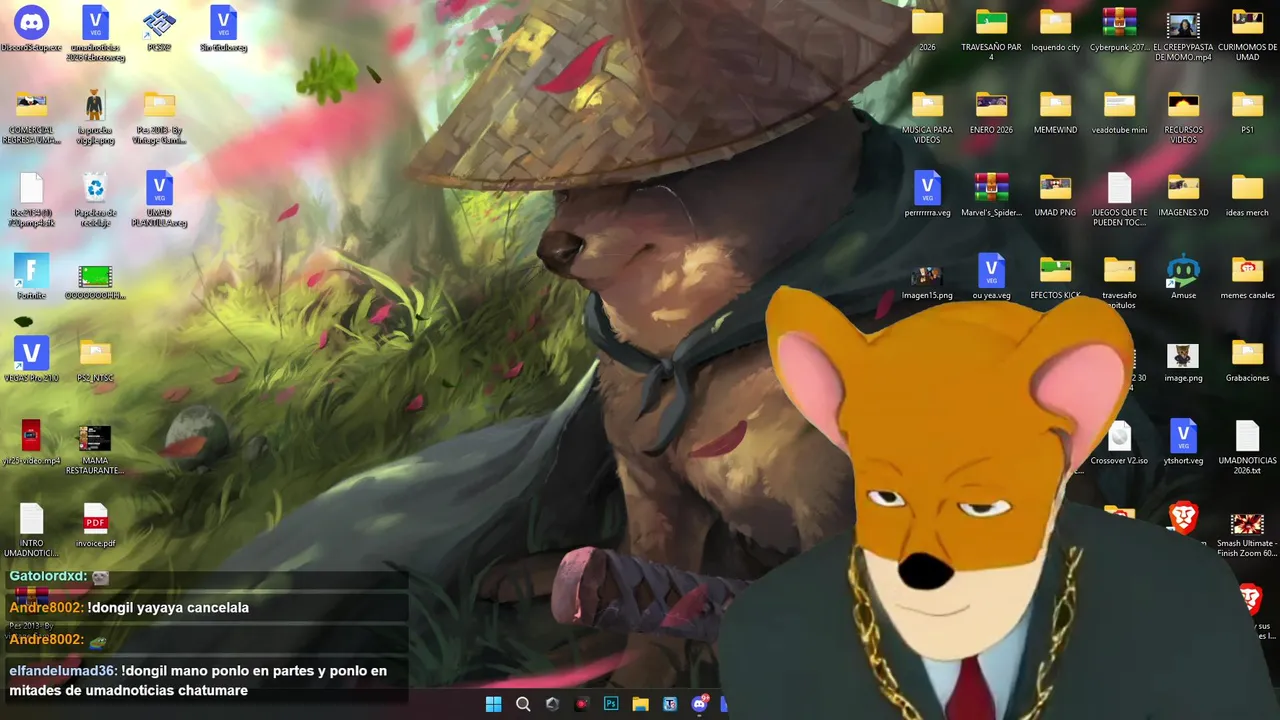The width and height of the screenshot is (1280, 720).
Task: Open the PS1 folder
Action: point(1247,105)
